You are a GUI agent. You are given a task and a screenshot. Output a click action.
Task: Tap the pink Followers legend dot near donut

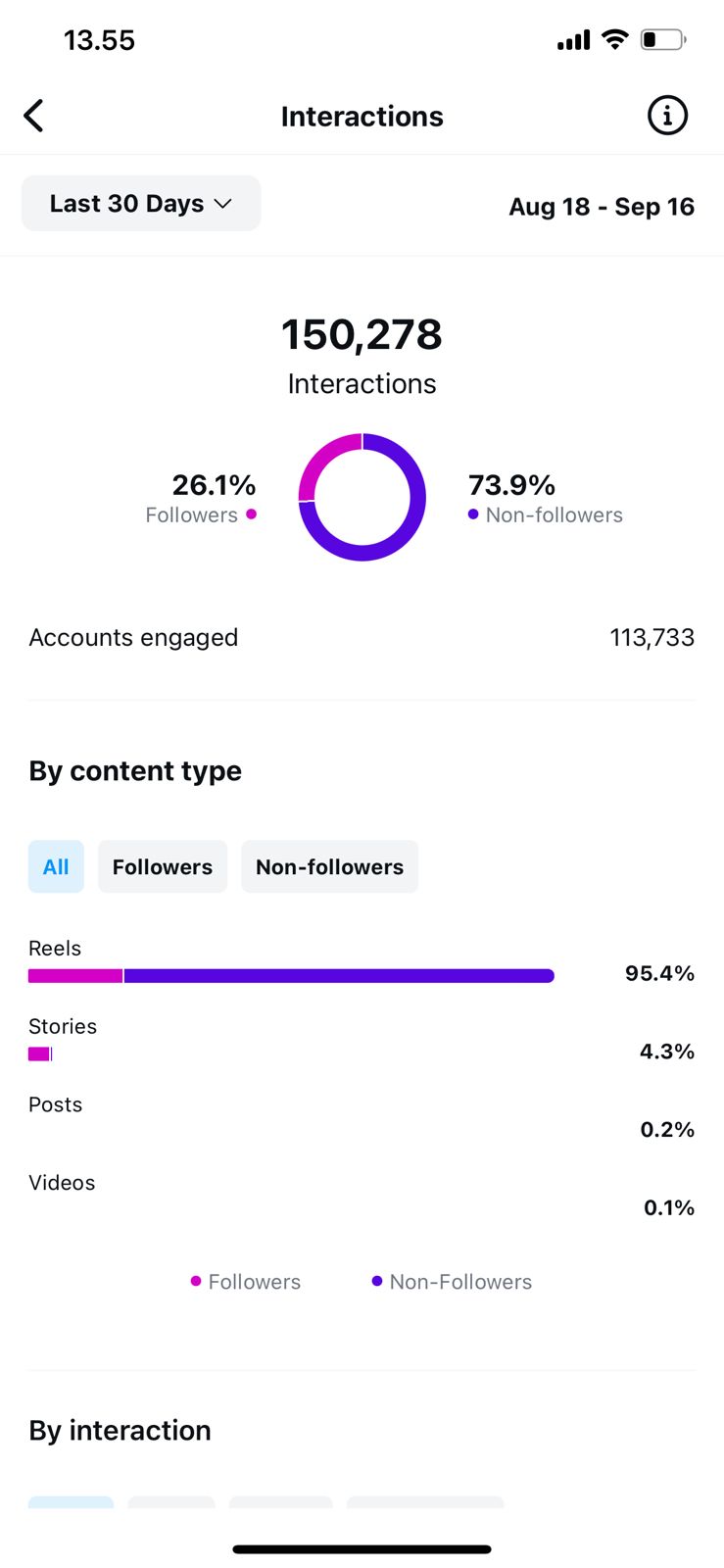coord(252,514)
